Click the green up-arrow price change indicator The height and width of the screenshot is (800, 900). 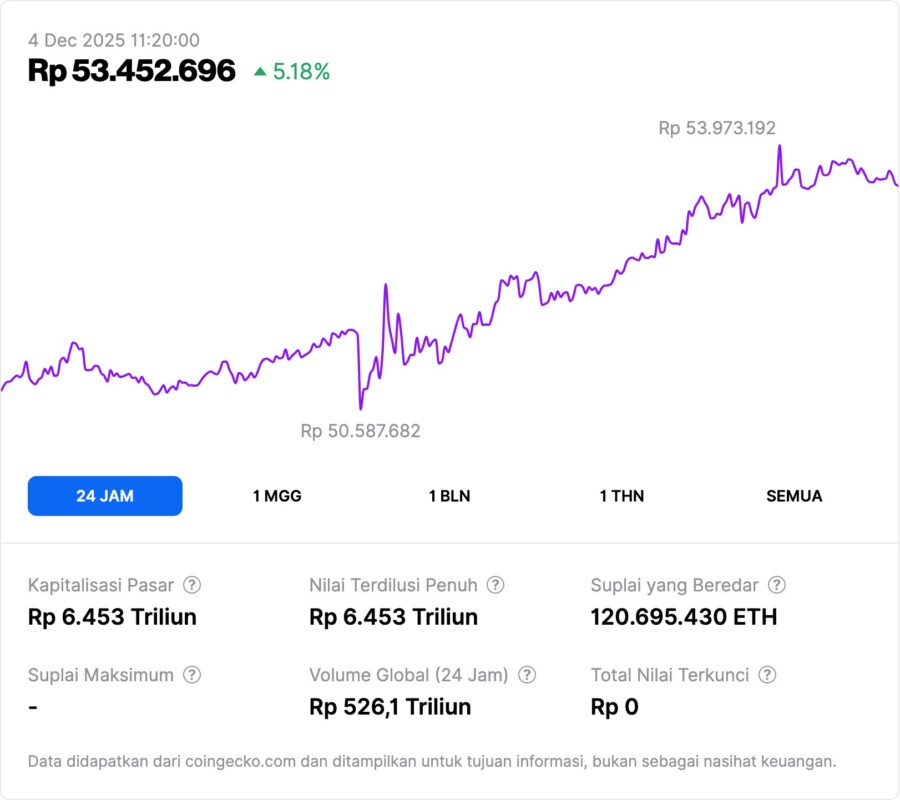click(x=260, y=71)
